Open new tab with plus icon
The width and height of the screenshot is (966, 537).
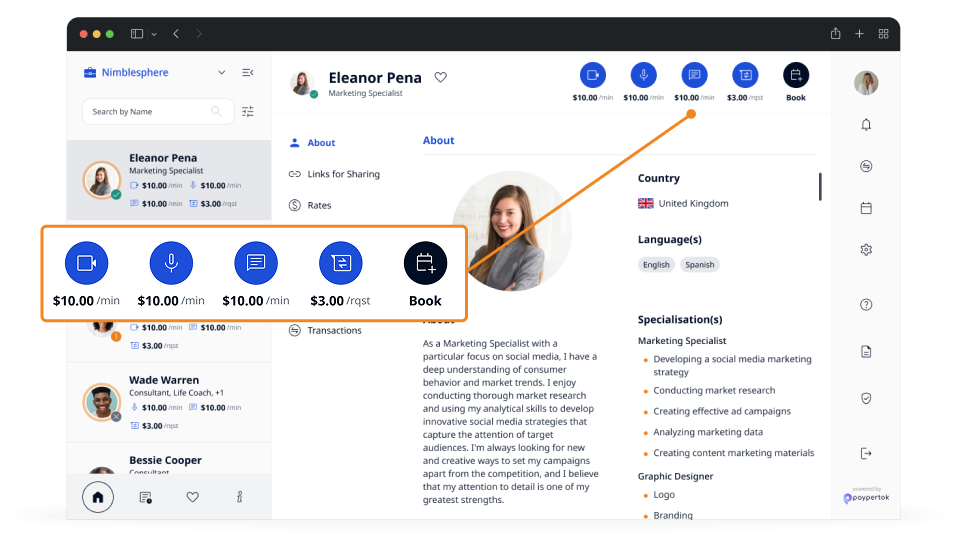[x=859, y=34]
